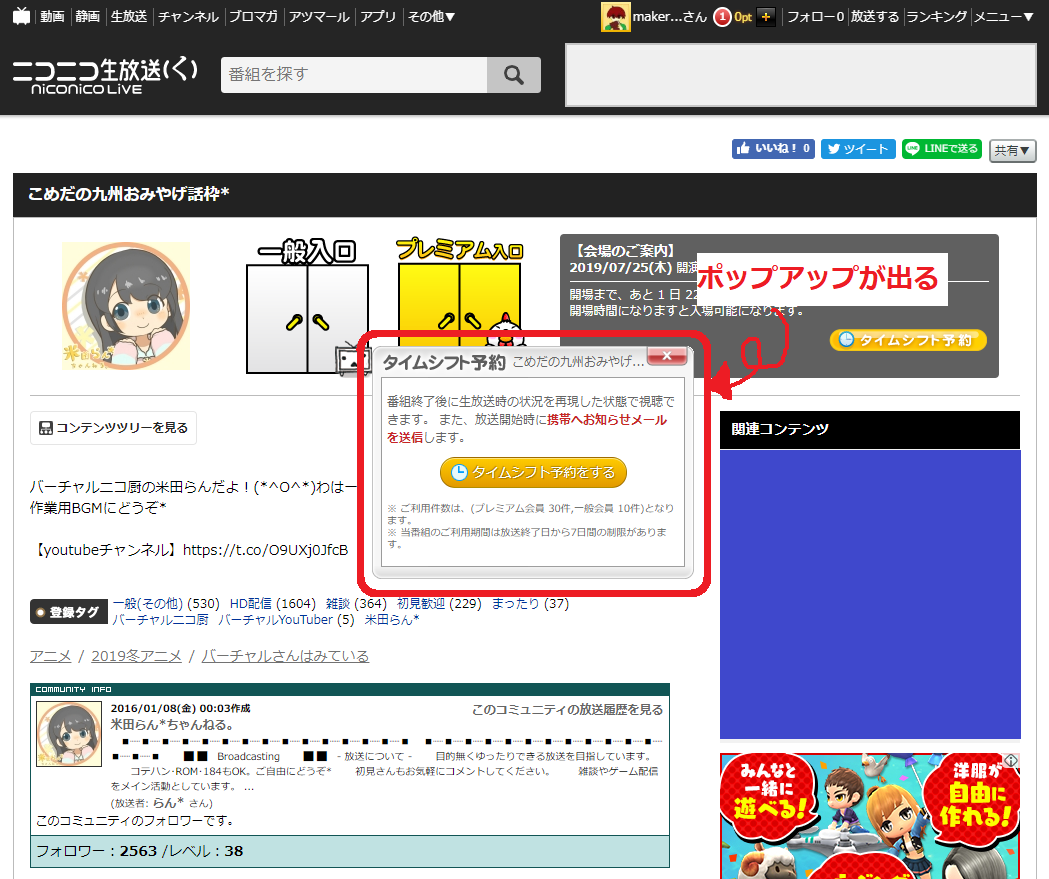Click the red notification badge showing 1

point(722,17)
